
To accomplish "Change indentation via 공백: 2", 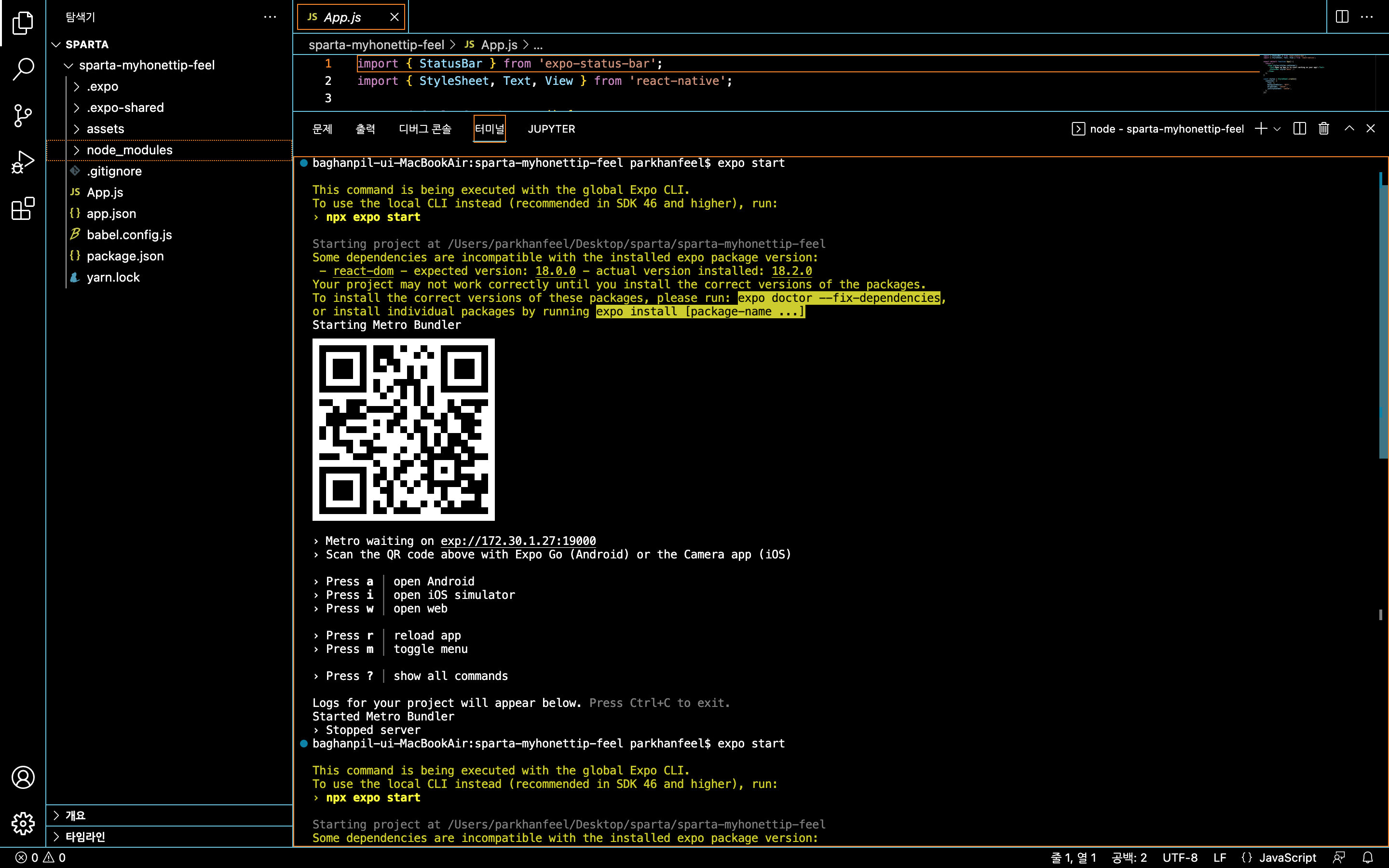I will click(x=1129, y=858).
